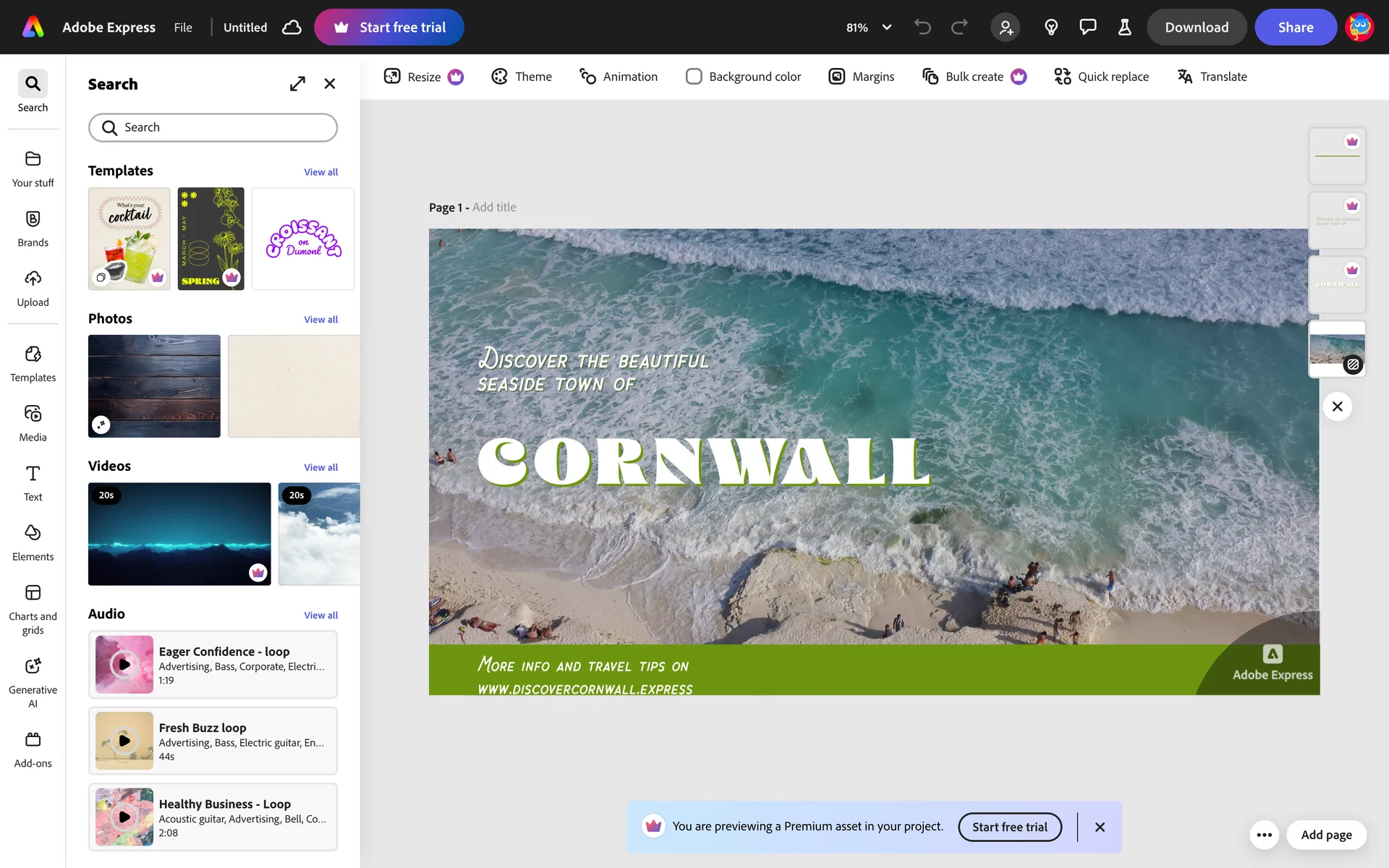The width and height of the screenshot is (1389, 868).
Task: Open the comments speech bubble icon
Action: pyautogui.click(x=1087, y=27)
